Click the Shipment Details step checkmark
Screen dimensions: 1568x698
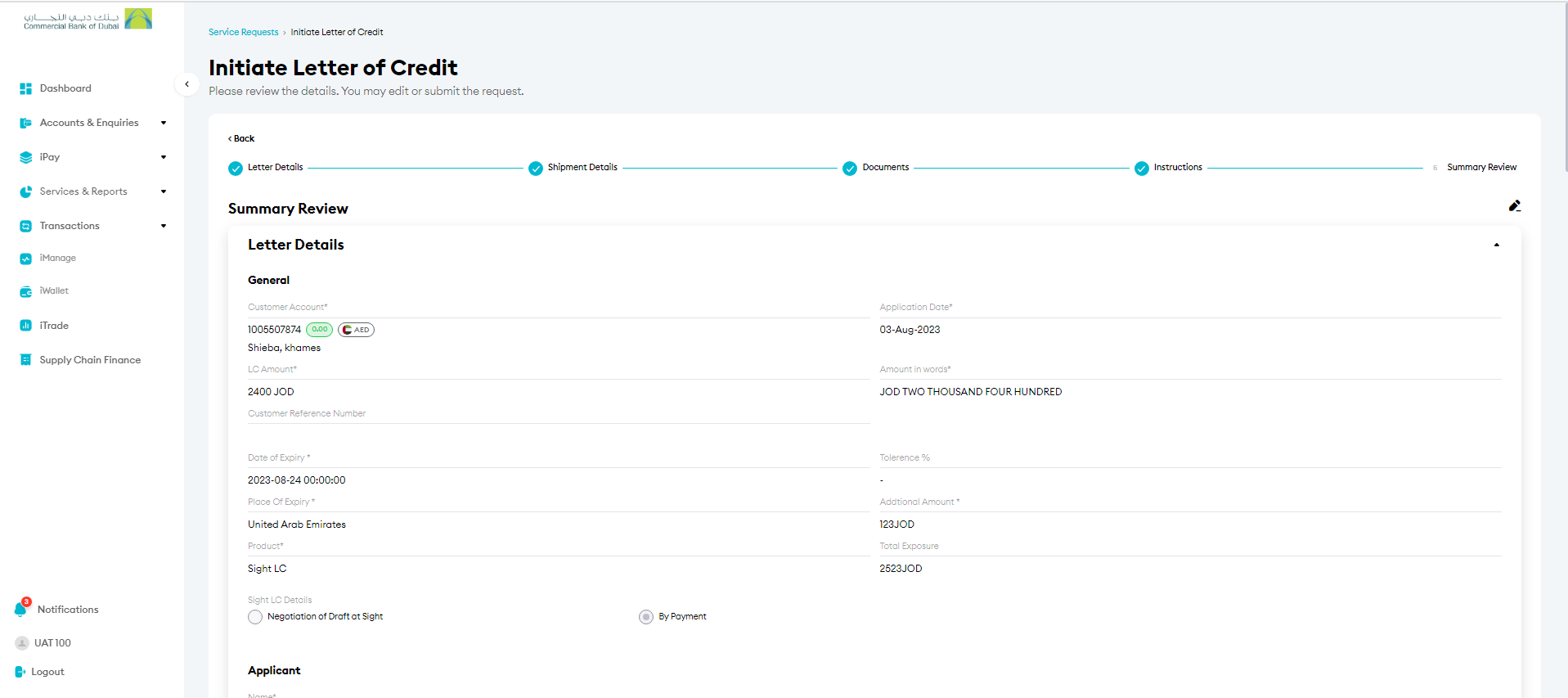coord(536,169)
